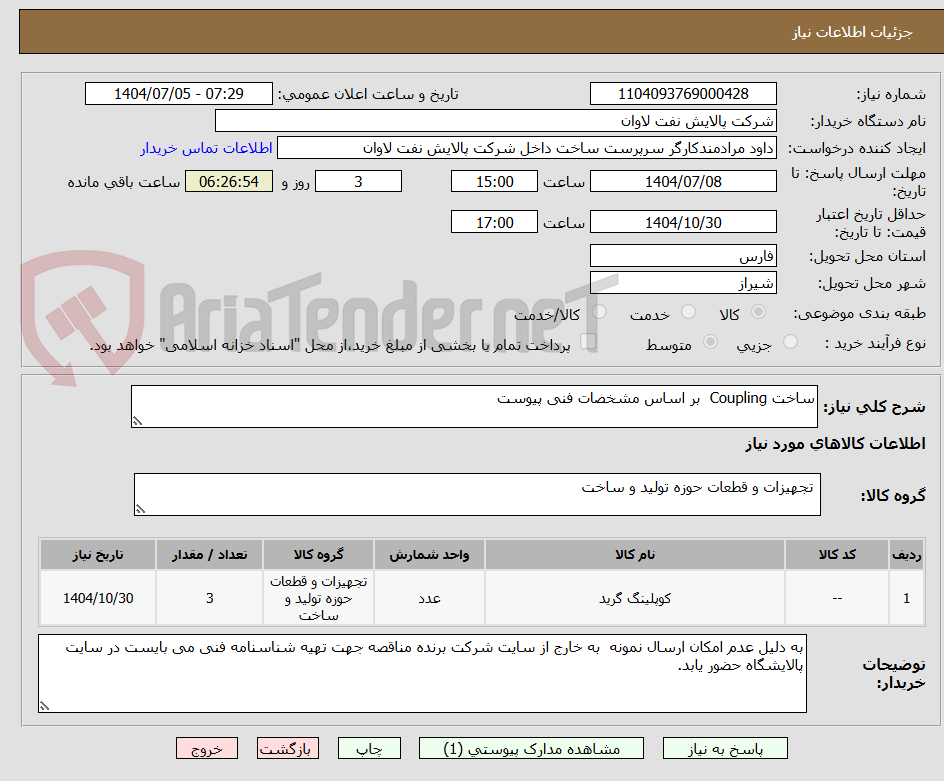Select the متوسط option
944x781 pixels.
[x=710, y=341]
